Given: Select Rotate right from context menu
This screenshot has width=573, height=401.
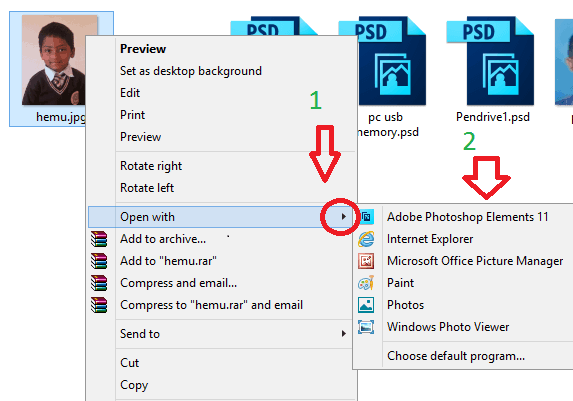Looking at the screenshot, I should tap(151, 166).
